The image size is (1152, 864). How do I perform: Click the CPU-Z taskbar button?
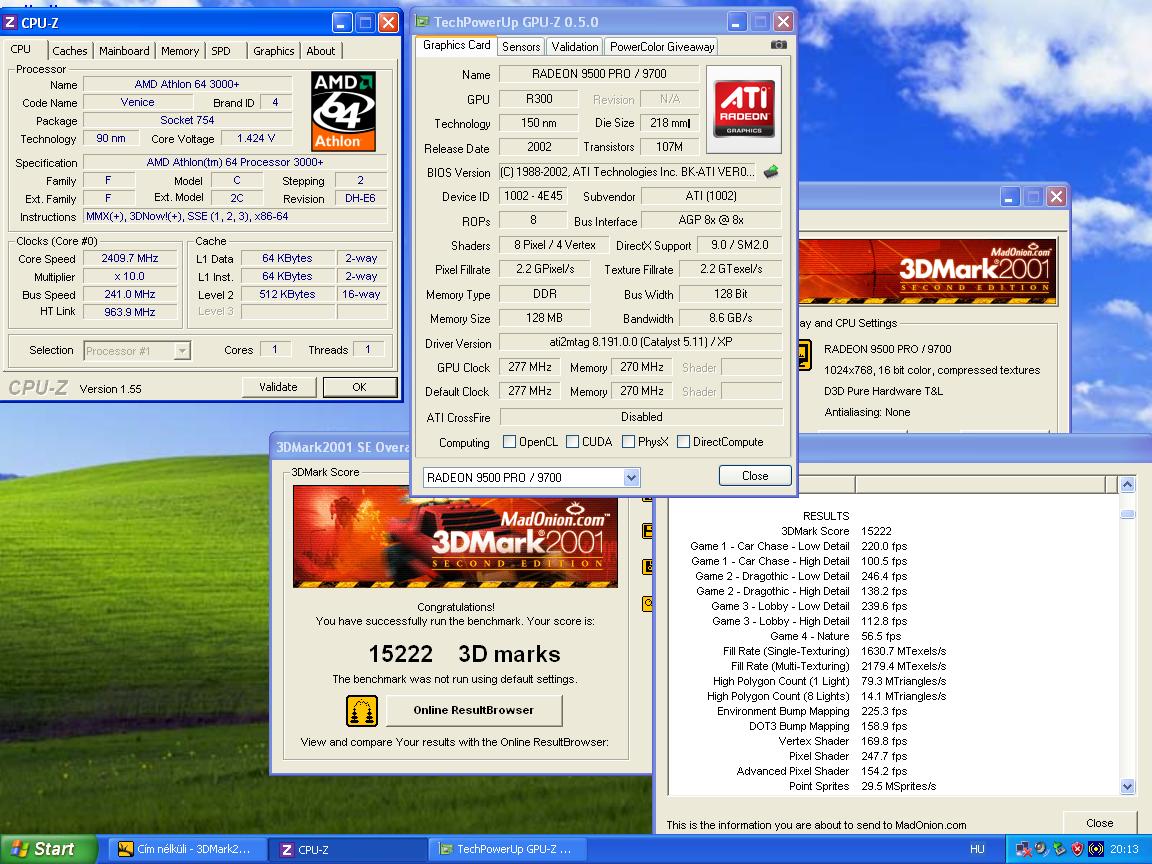[x=346, y=849]
